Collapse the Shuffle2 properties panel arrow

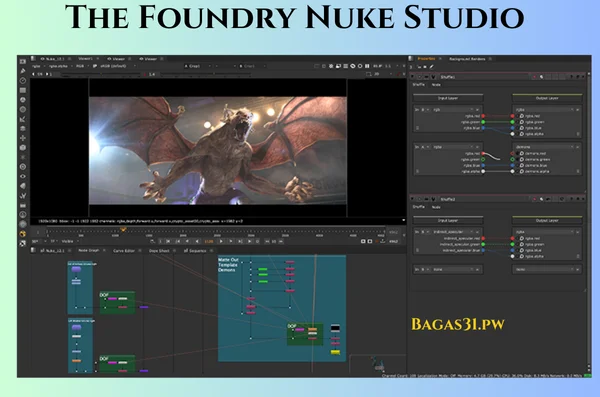coord(412,199)
